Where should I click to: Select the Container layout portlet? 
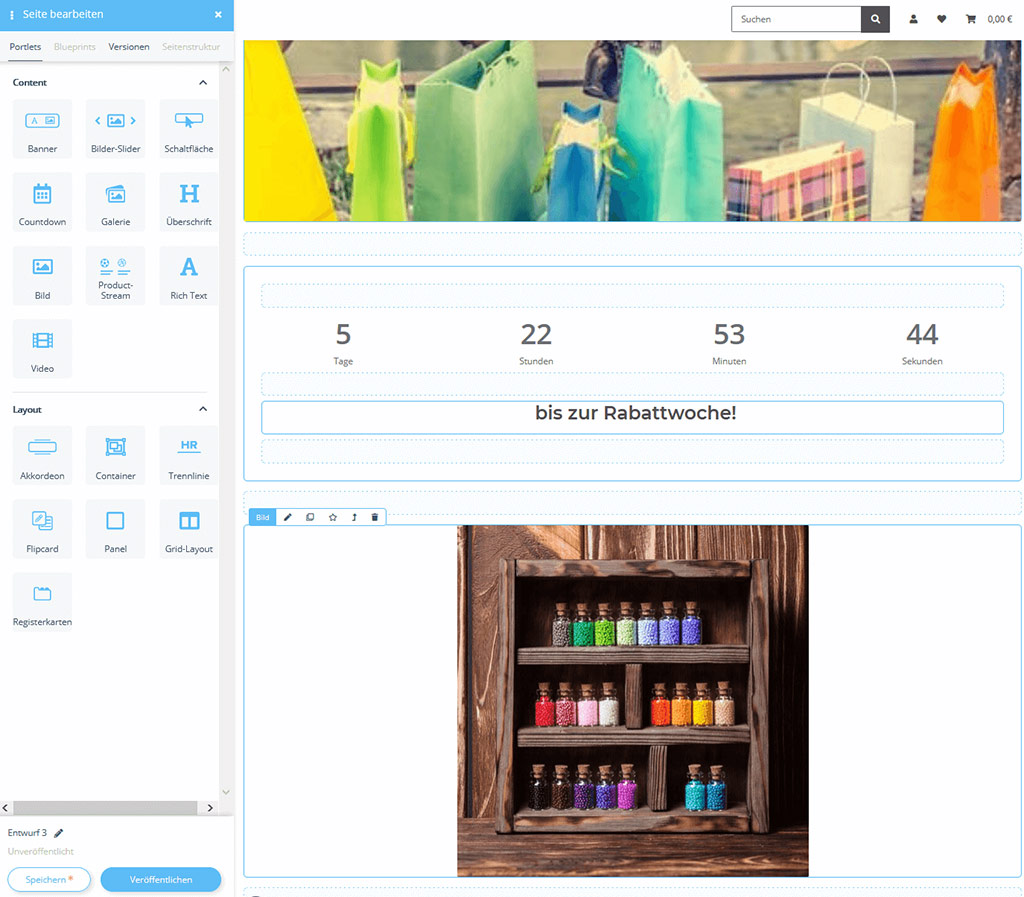(116, 456)
